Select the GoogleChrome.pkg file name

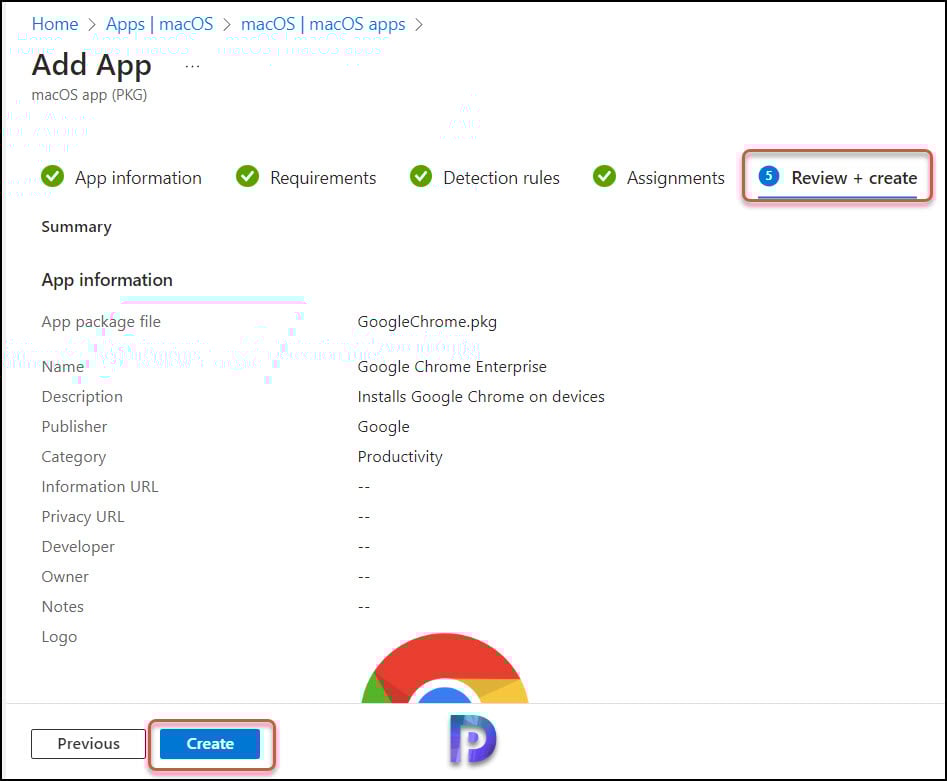click(x=427, y=321)
